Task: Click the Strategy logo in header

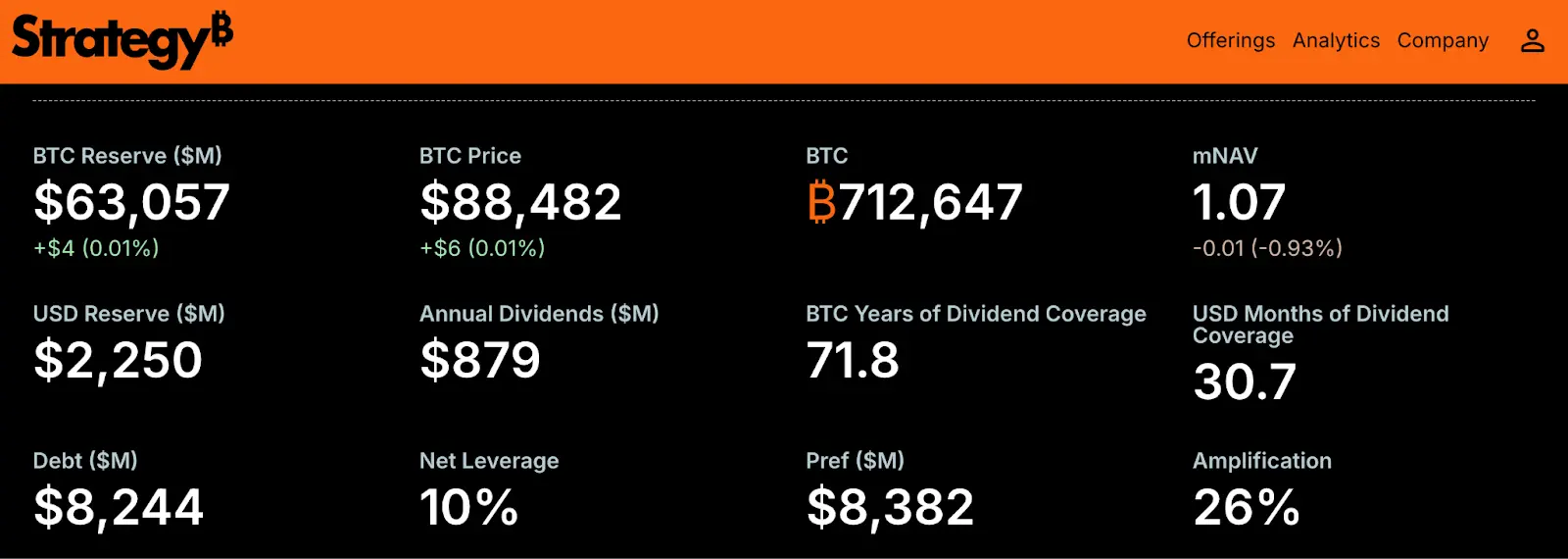Action: (122, 40)
